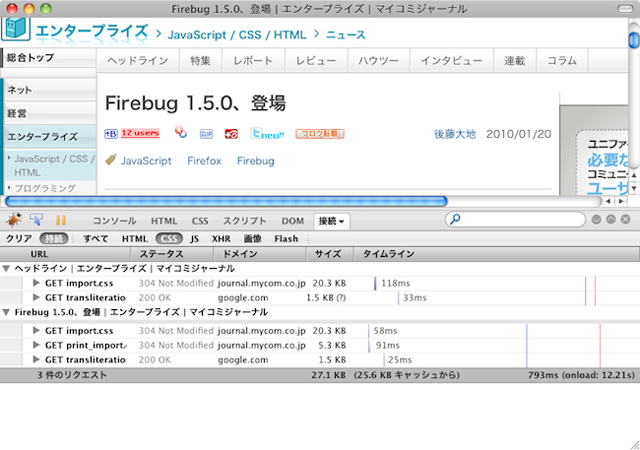Open the JavaScript tag link

(x=146, y=161)
